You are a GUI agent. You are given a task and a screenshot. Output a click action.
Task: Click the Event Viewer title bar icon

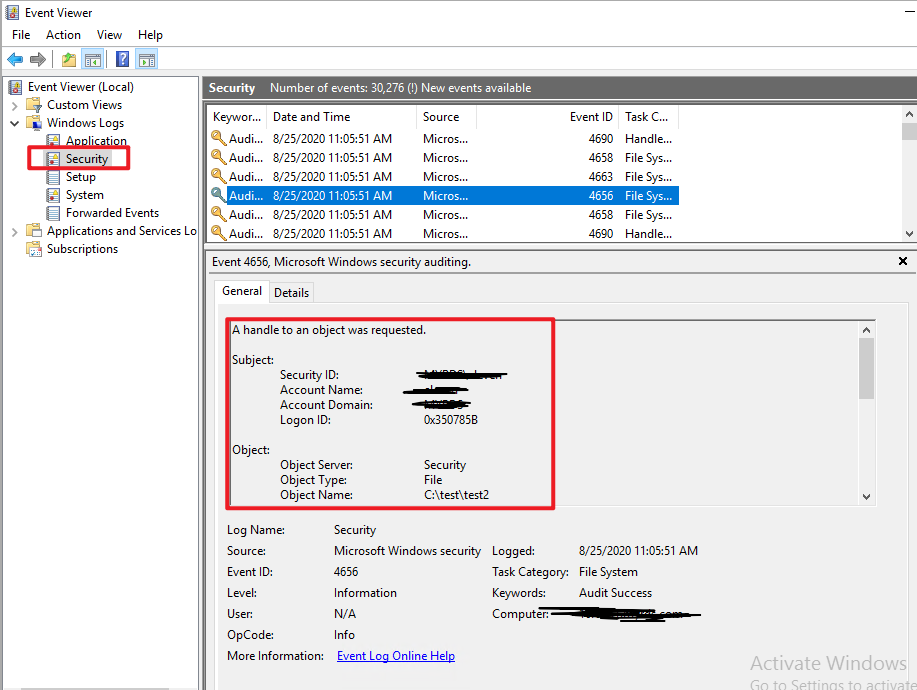point(12,12)
